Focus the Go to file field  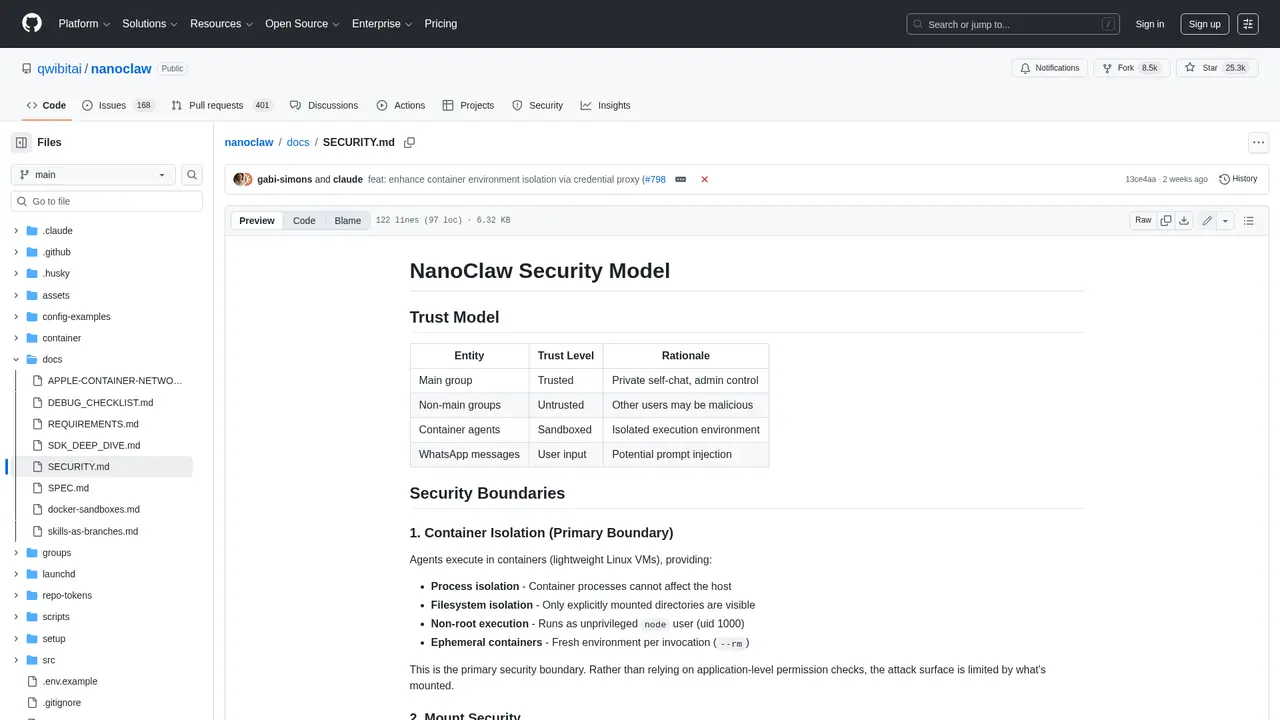[107, 201]
